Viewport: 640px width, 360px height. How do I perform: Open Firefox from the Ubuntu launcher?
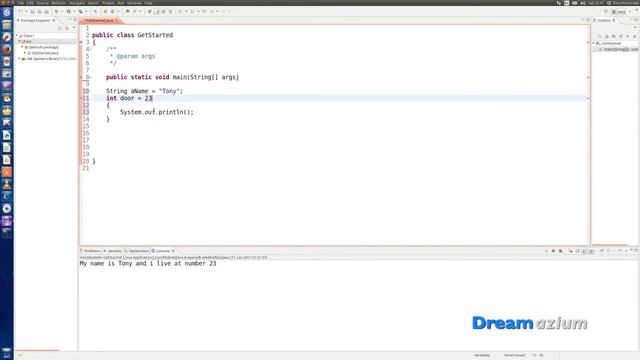click(x=7, y=49)
